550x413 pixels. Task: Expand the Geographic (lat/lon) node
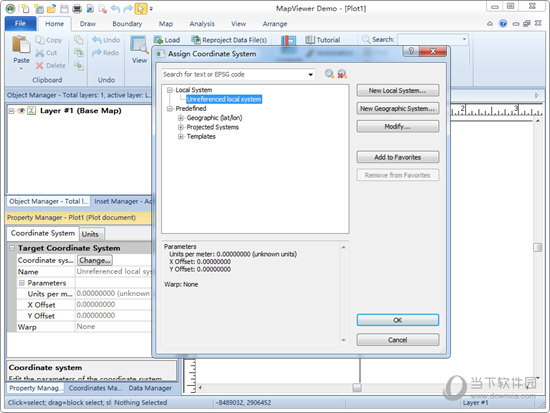[181, 118]
